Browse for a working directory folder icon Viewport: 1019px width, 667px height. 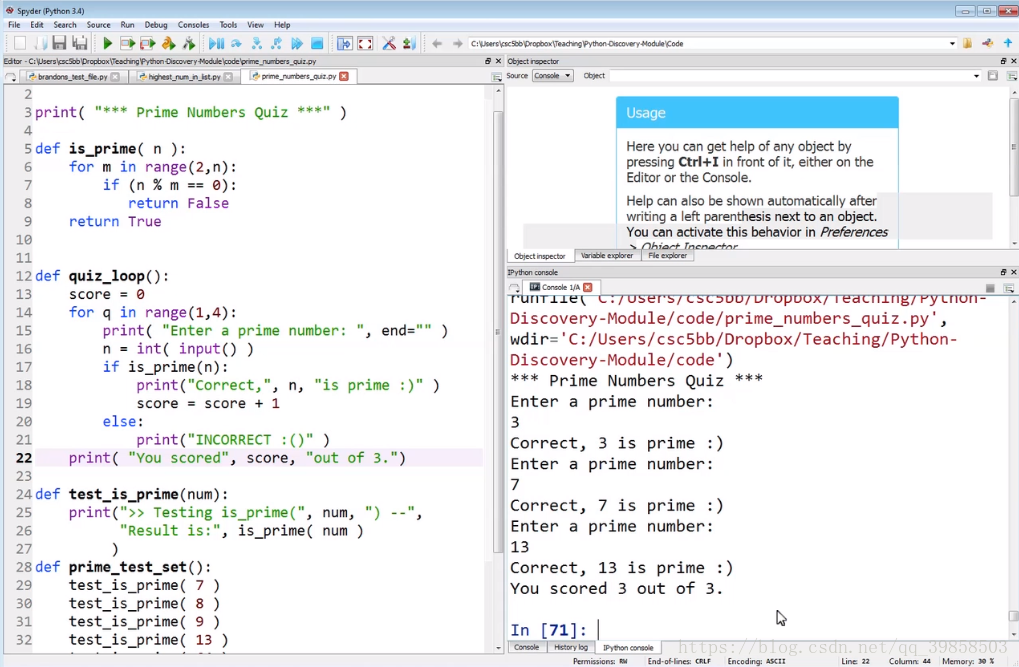click(968, 44)
